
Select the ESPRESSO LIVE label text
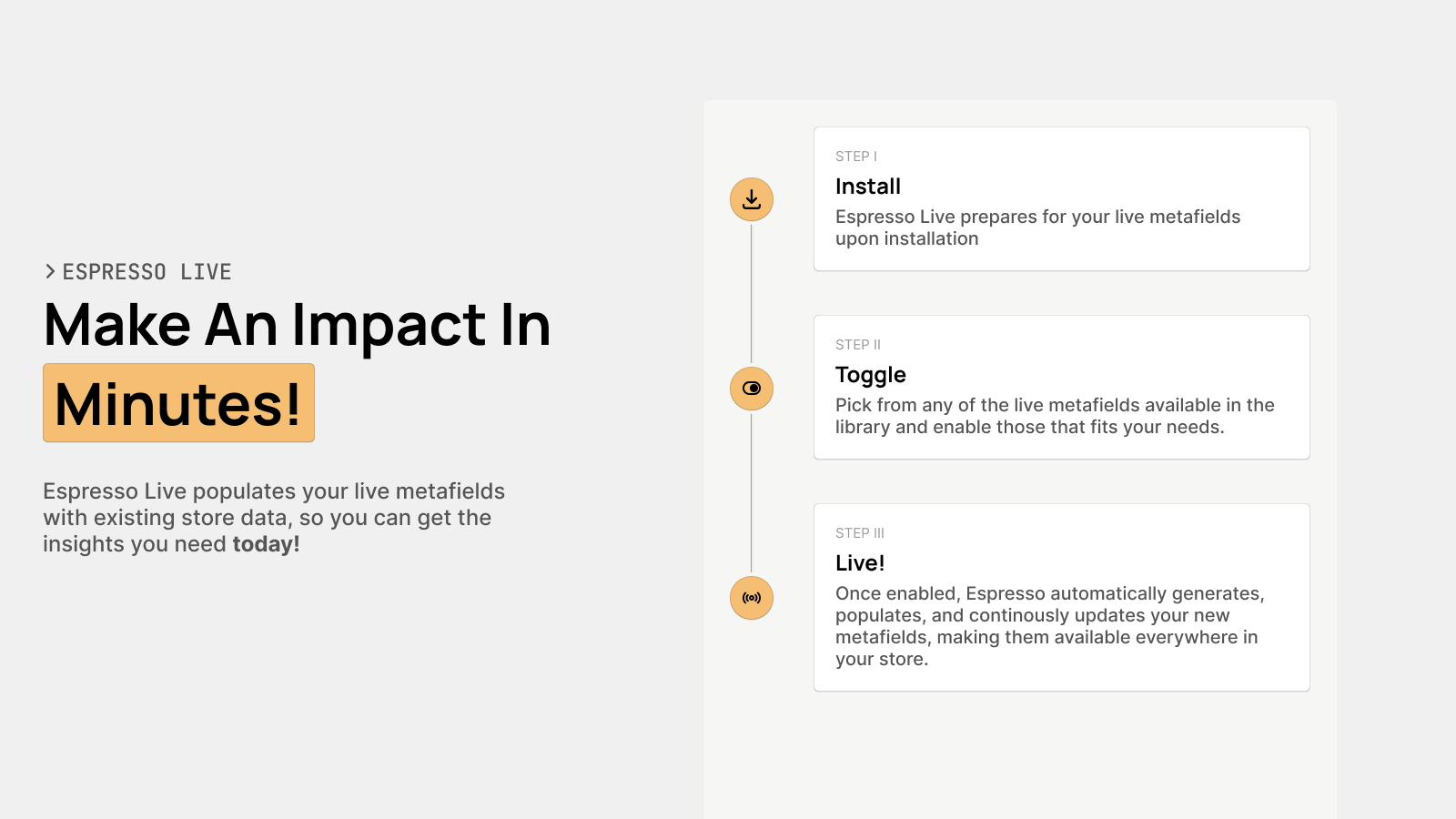[147, 272]
